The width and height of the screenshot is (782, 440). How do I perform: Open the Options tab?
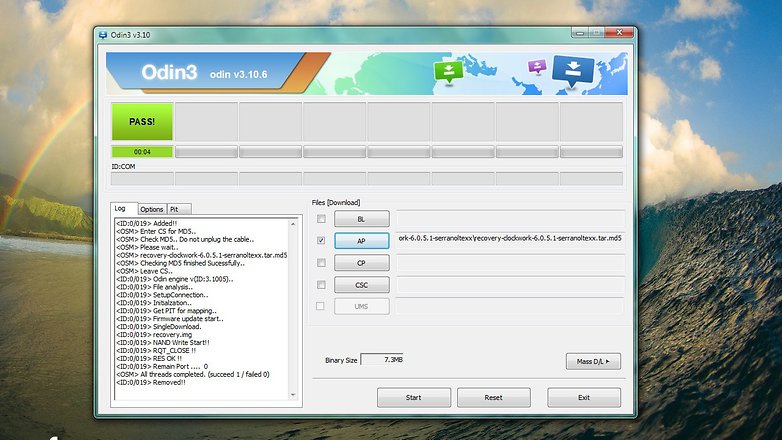152,210
